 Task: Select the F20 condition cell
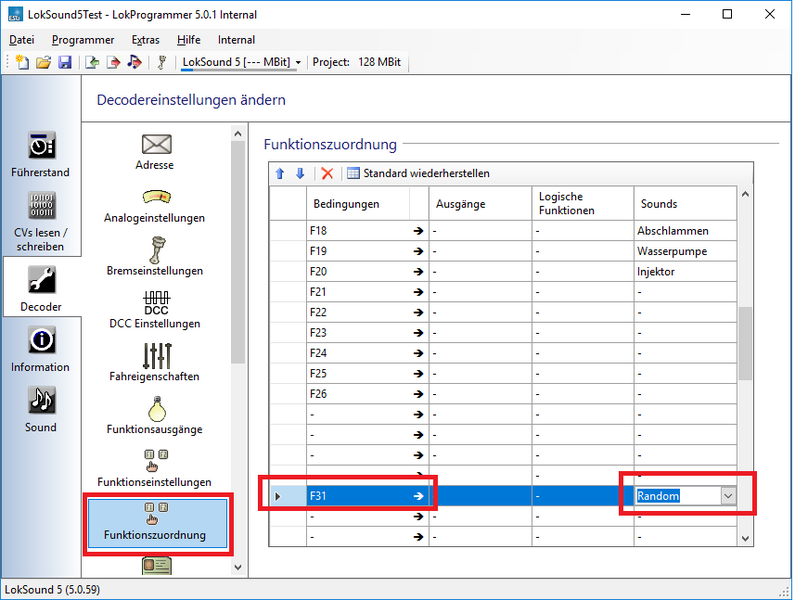[x=368, y=271]
